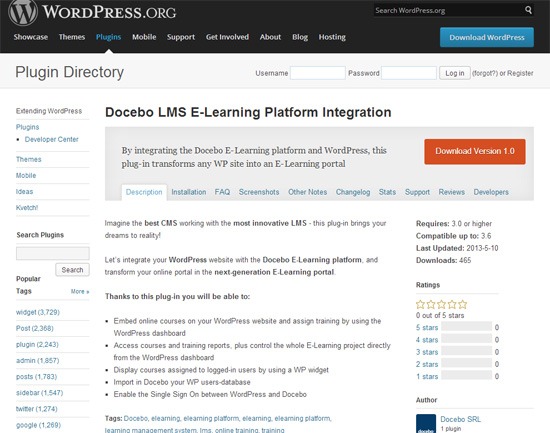Switch to the Other Notes tab
Image resolution: width=550 pixels, height=433 pixels.
pos(308,192)
